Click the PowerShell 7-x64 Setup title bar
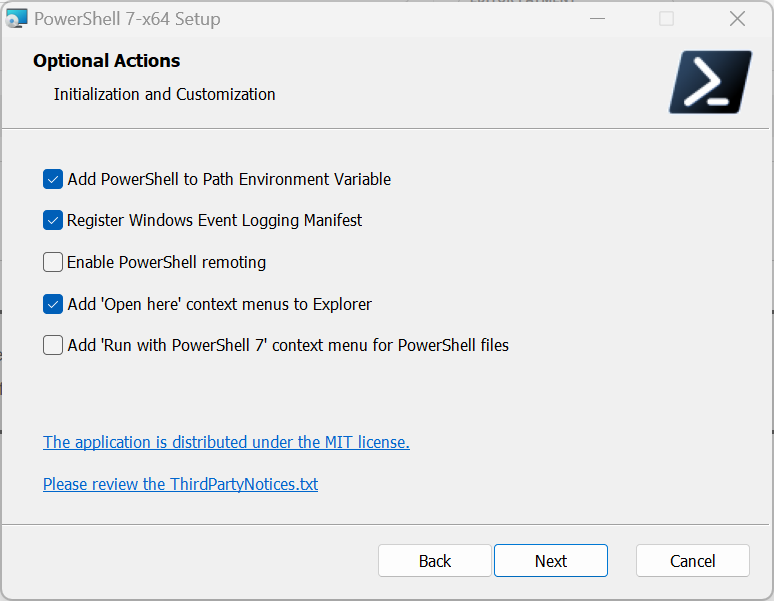Image resolution: width=774 pixels, height=601 pixels. (300, 19)
